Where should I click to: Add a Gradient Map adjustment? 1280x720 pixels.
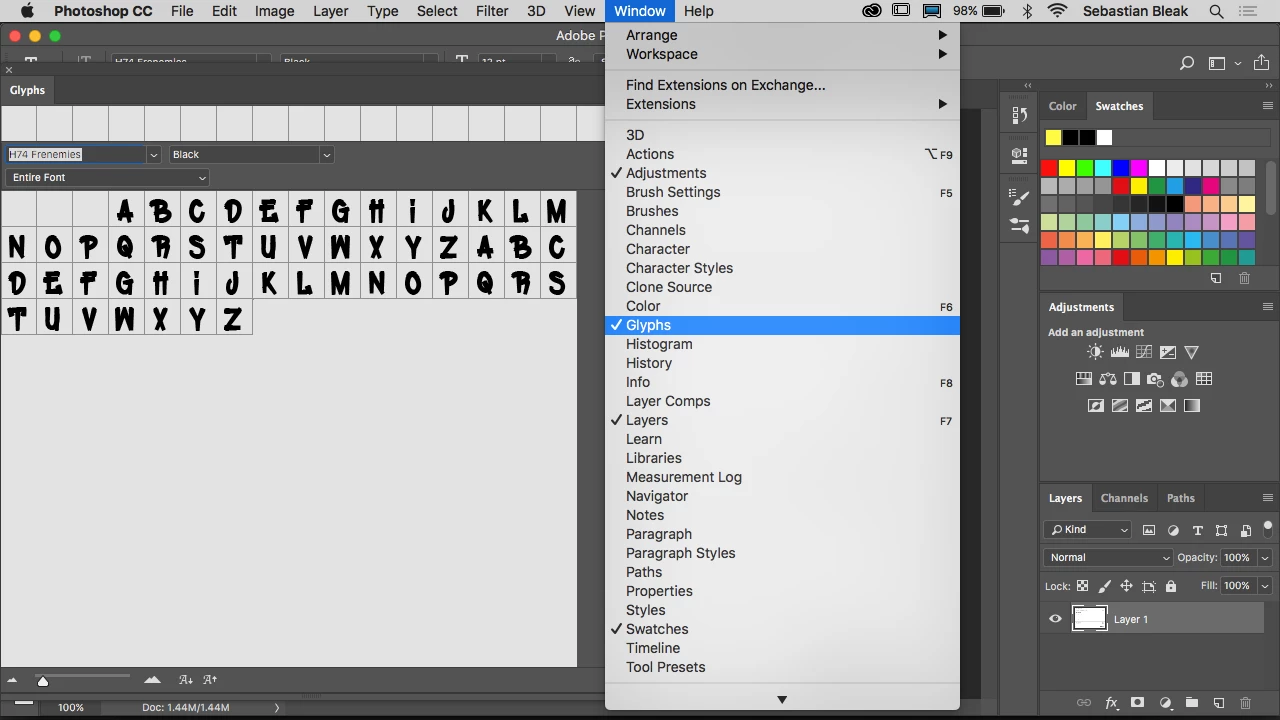click(x=1191, y=405)
